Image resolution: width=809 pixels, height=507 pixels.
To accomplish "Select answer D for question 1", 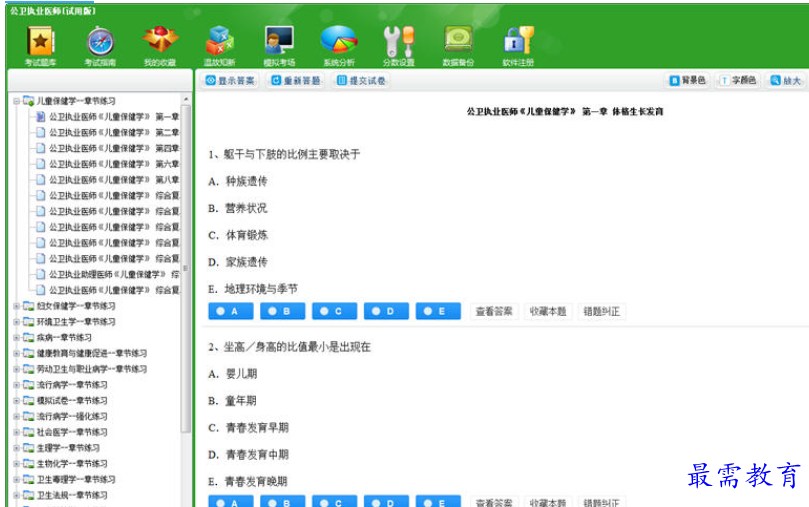I will click(386, 311).
